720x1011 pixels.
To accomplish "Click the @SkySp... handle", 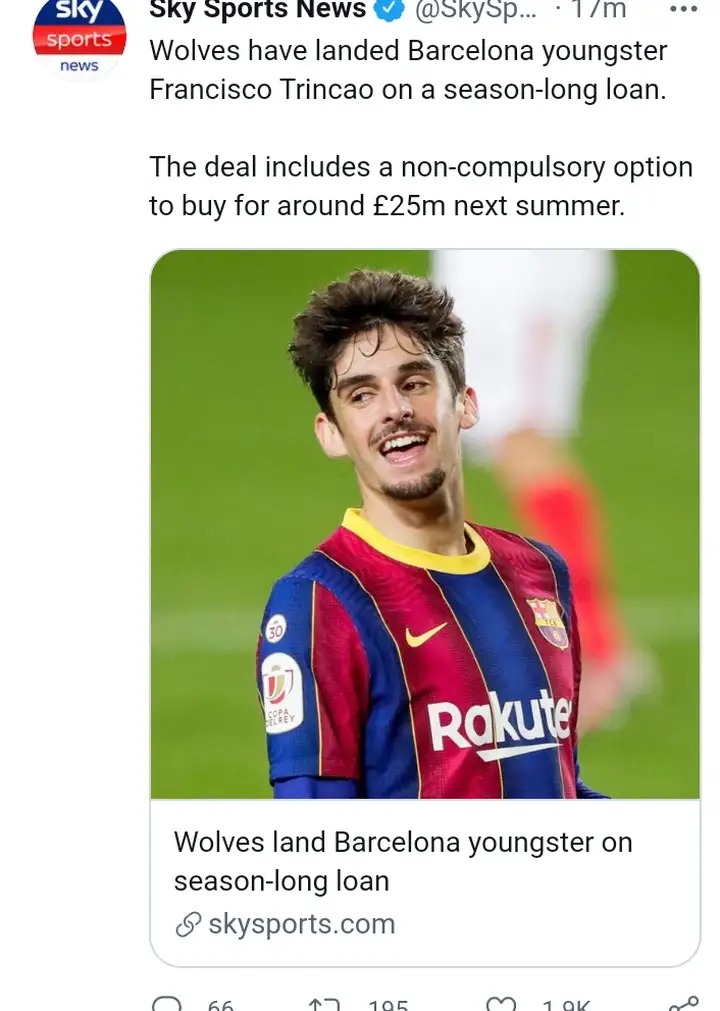I will click(476, 10).
